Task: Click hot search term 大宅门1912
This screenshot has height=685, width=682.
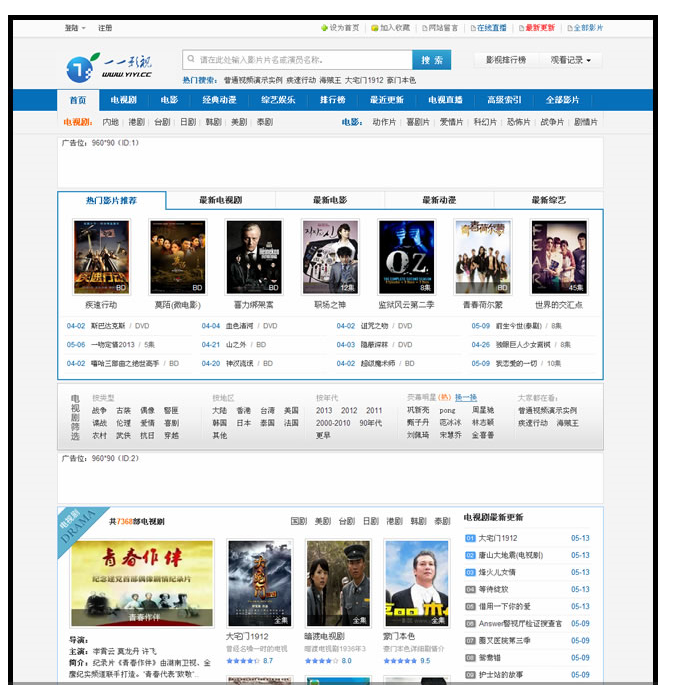Action: pos(364,80)
